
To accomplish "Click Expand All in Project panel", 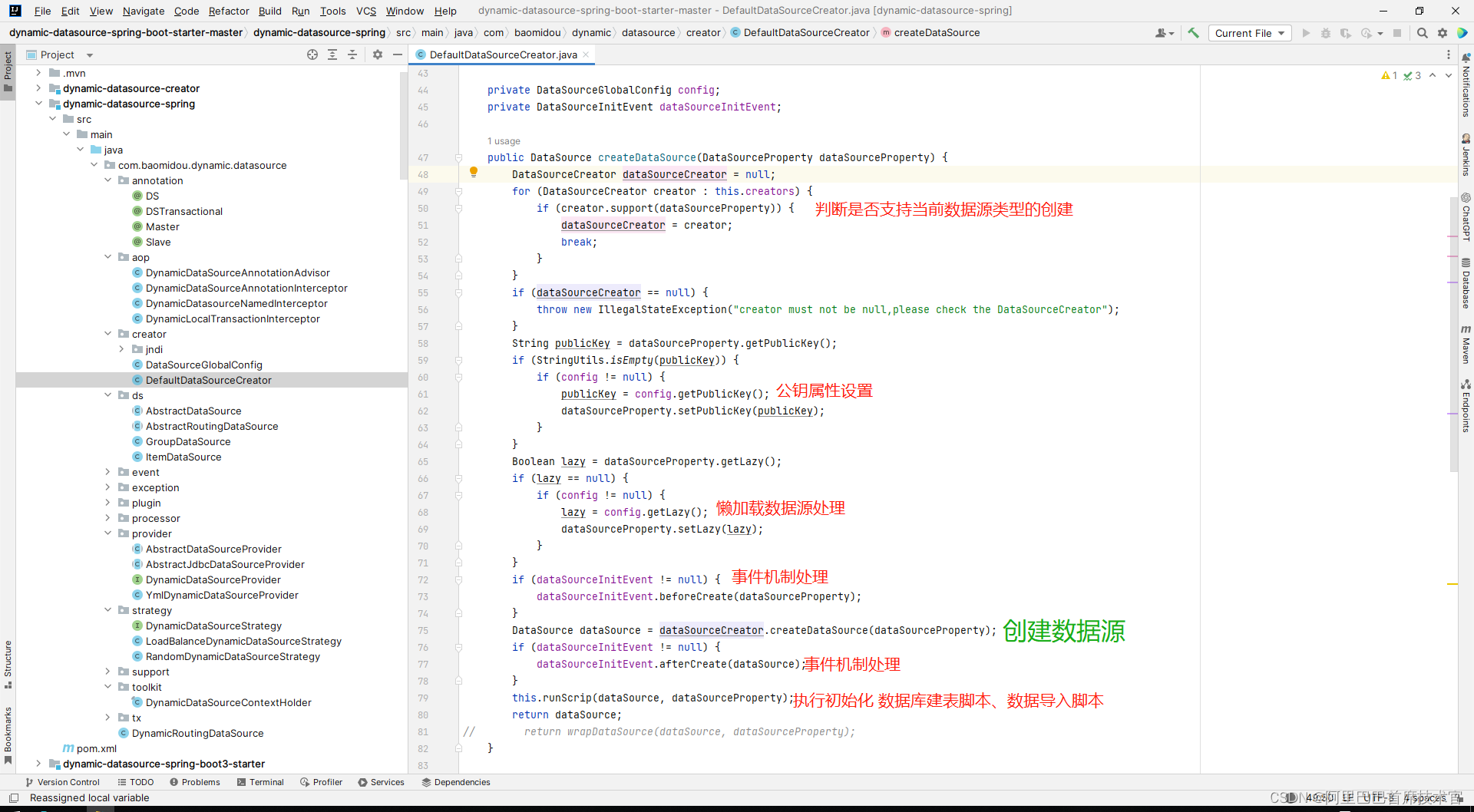I will 332,54.
